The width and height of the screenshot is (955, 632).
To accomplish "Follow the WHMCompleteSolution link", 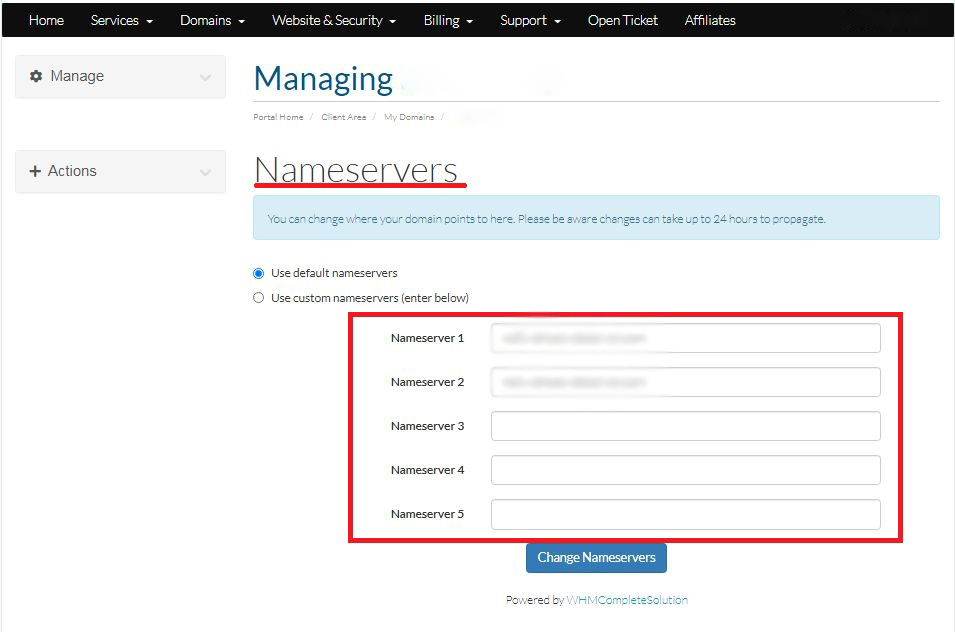I will click(x=627, y=600).
